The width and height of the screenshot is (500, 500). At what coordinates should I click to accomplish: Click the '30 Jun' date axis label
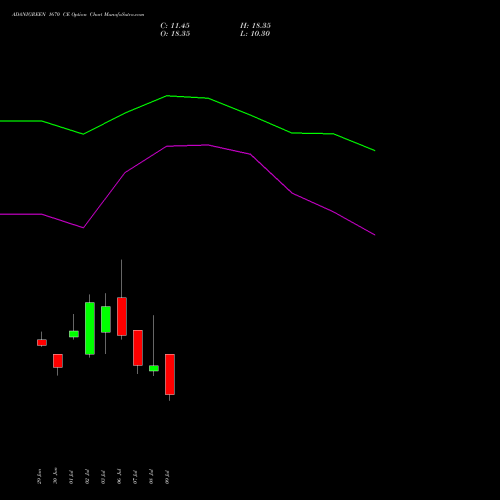[x=55, y=476]
